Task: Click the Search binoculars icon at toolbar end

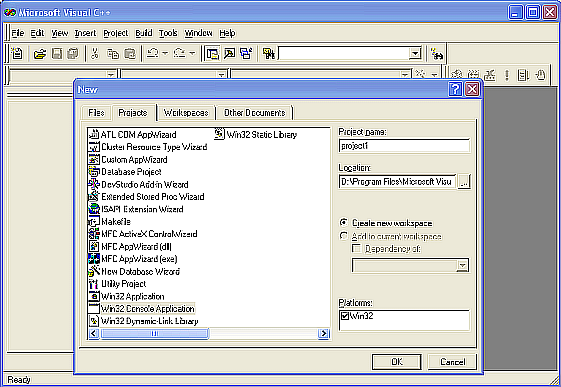Action: [x=437, y=54]
